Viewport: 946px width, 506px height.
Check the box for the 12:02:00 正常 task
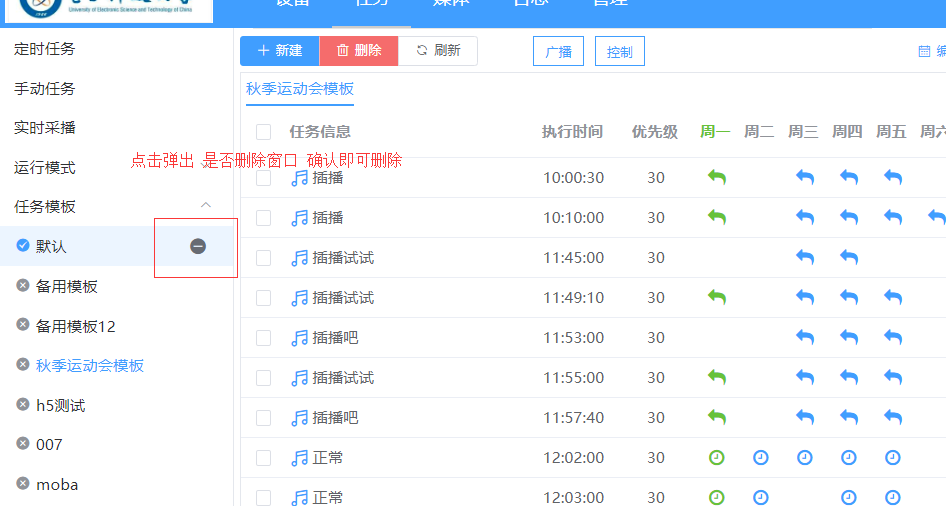[263, 458]
